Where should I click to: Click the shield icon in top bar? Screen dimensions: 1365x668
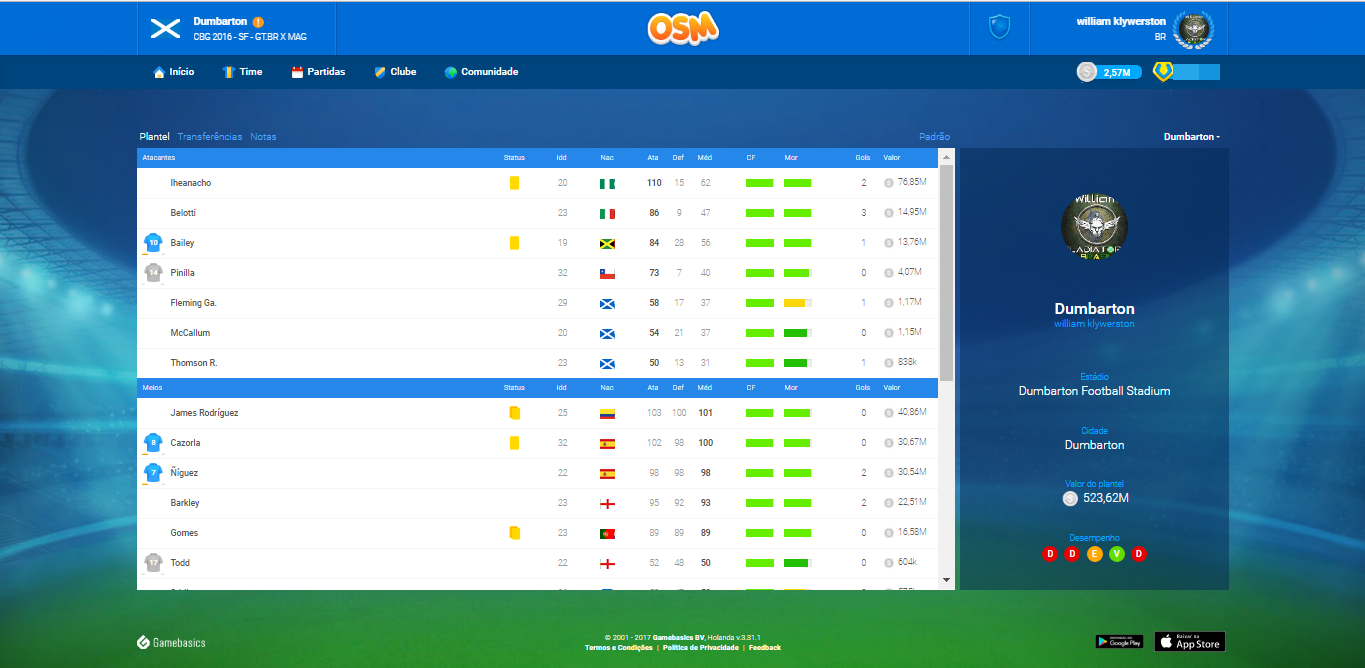click(x=999, y=27)
